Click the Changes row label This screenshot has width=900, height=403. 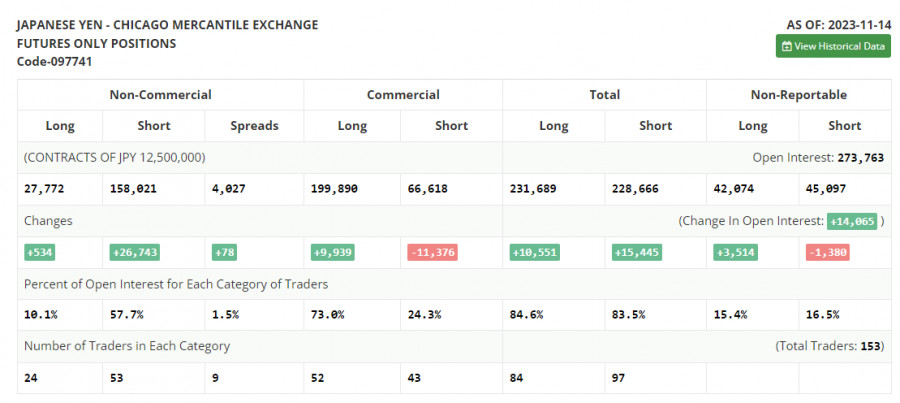[x=48, y=221]
